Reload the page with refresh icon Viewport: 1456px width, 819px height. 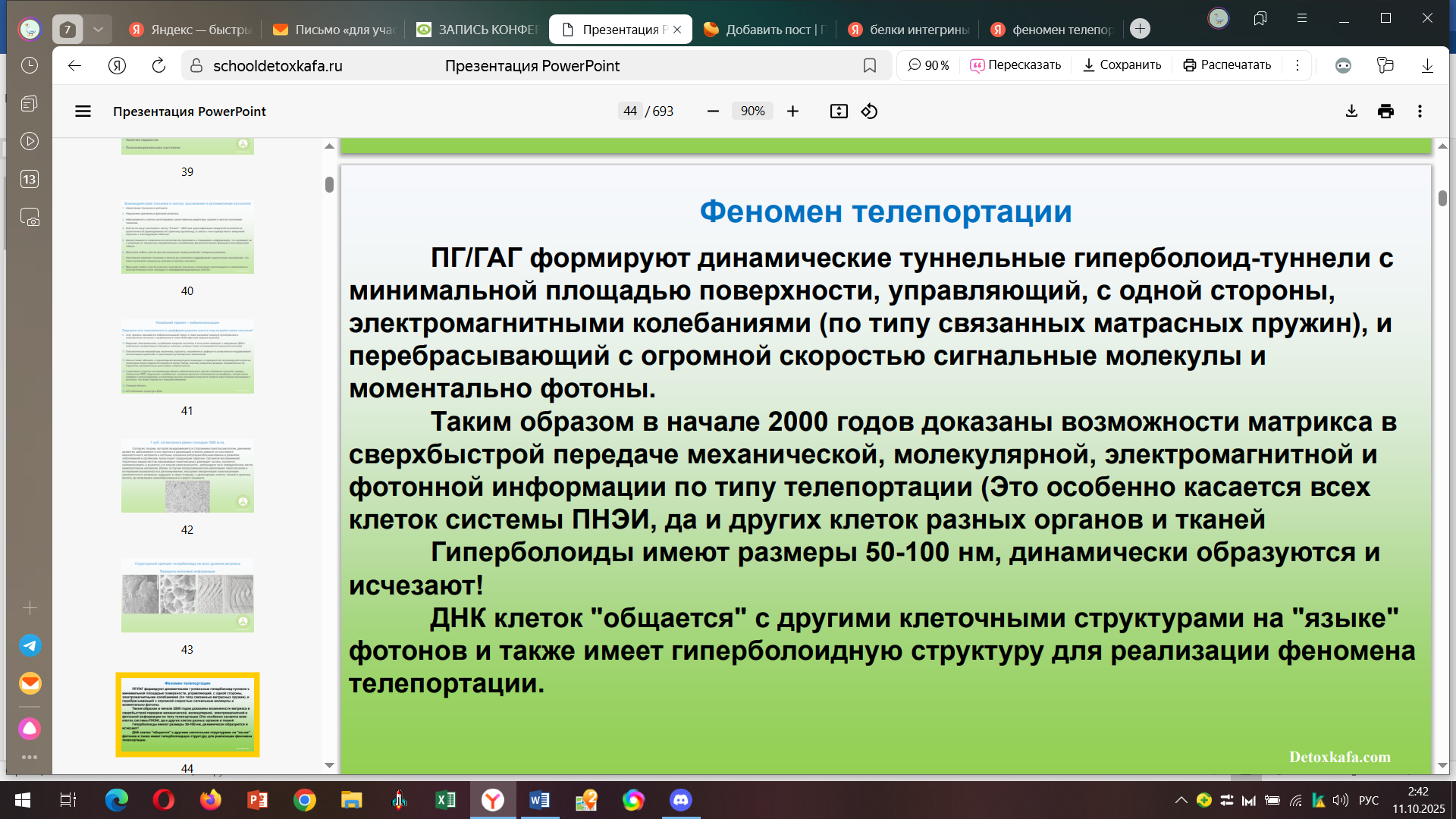[158, 66]
